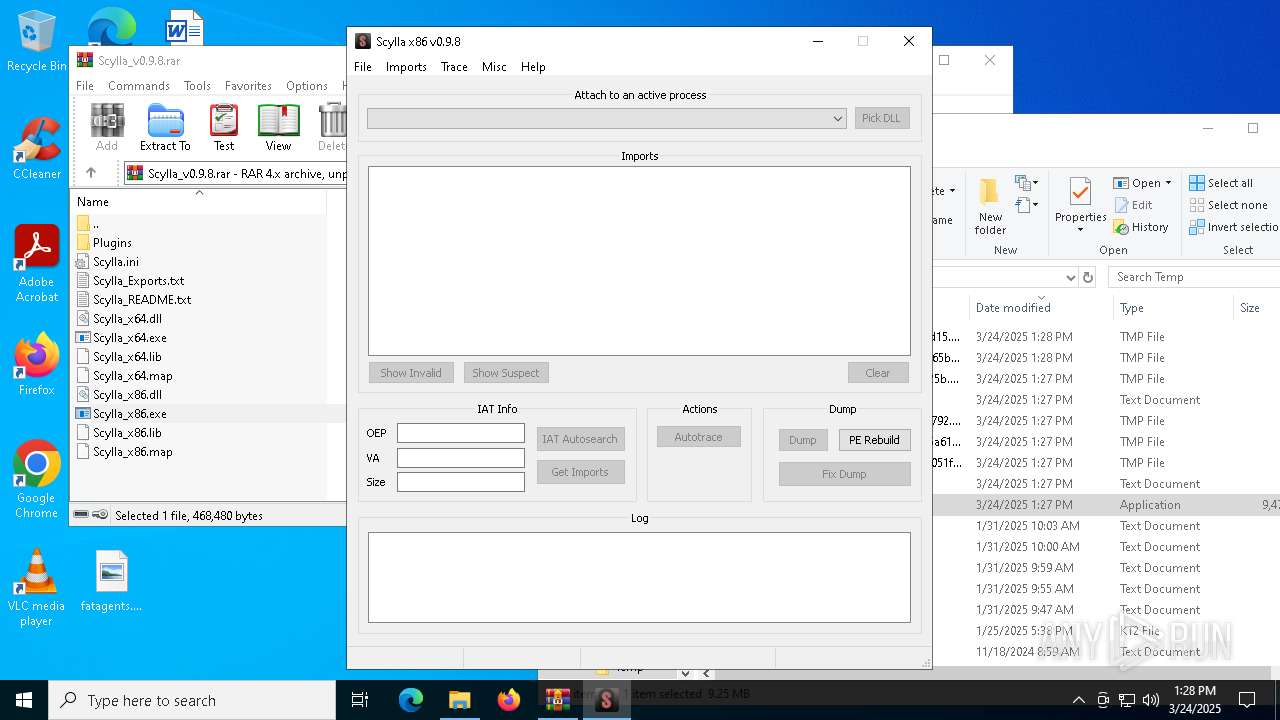Image resolution: width=1280 pixels, height=720 pixels.
Task: Click the Dump button
Action: (x=803, y=440)
